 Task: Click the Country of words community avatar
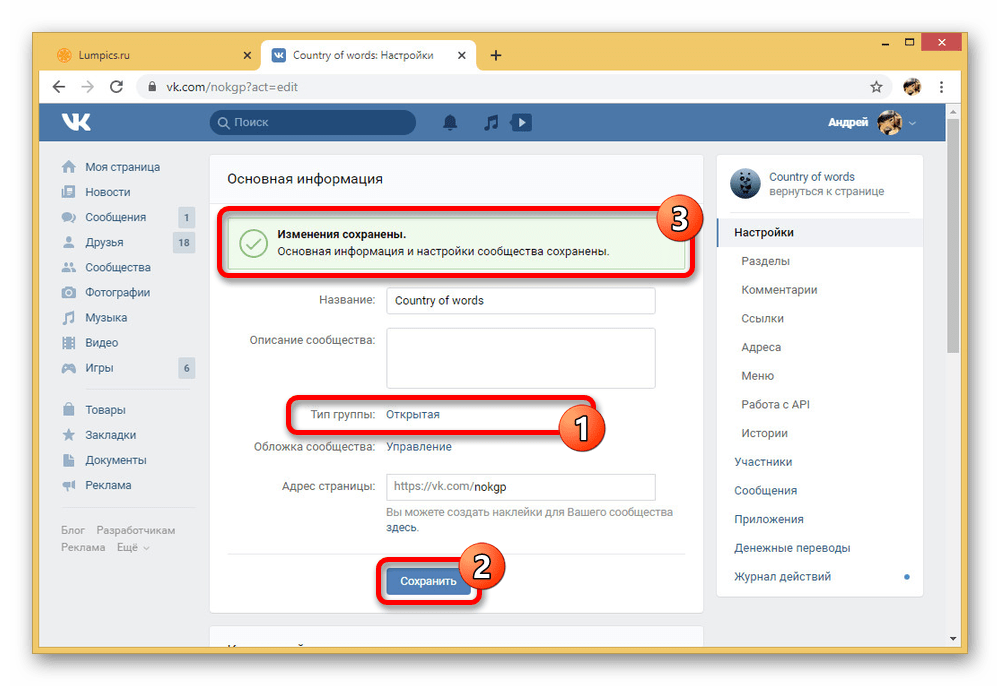[x=745, y=184]
